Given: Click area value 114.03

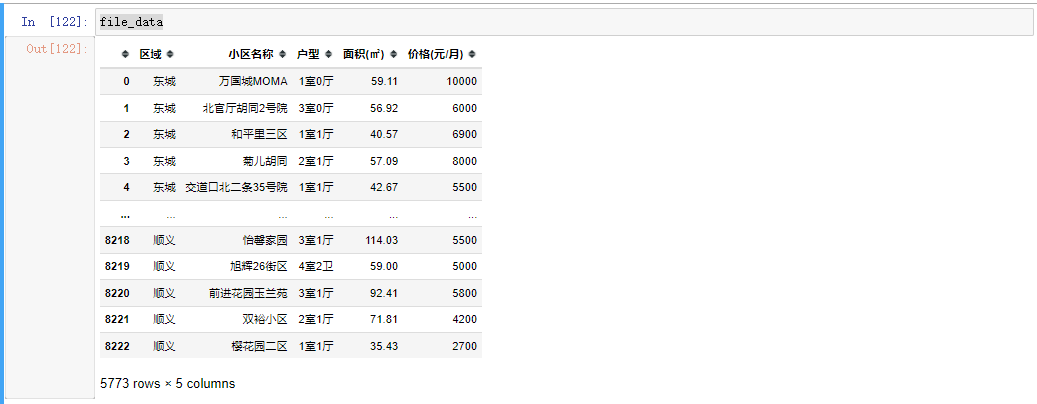Looking at the screenshot, I should (382, 240).
